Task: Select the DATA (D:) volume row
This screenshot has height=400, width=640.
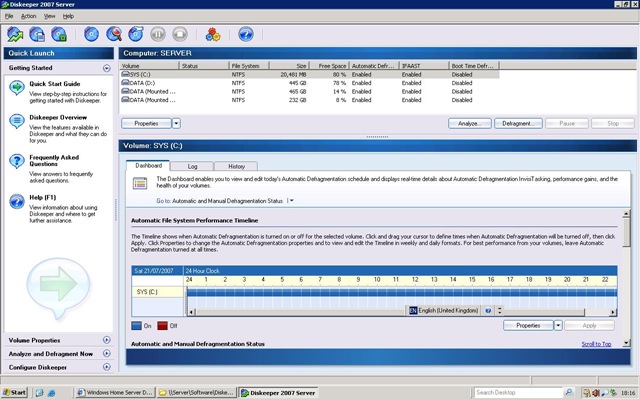Action: [x=309, y=83]
